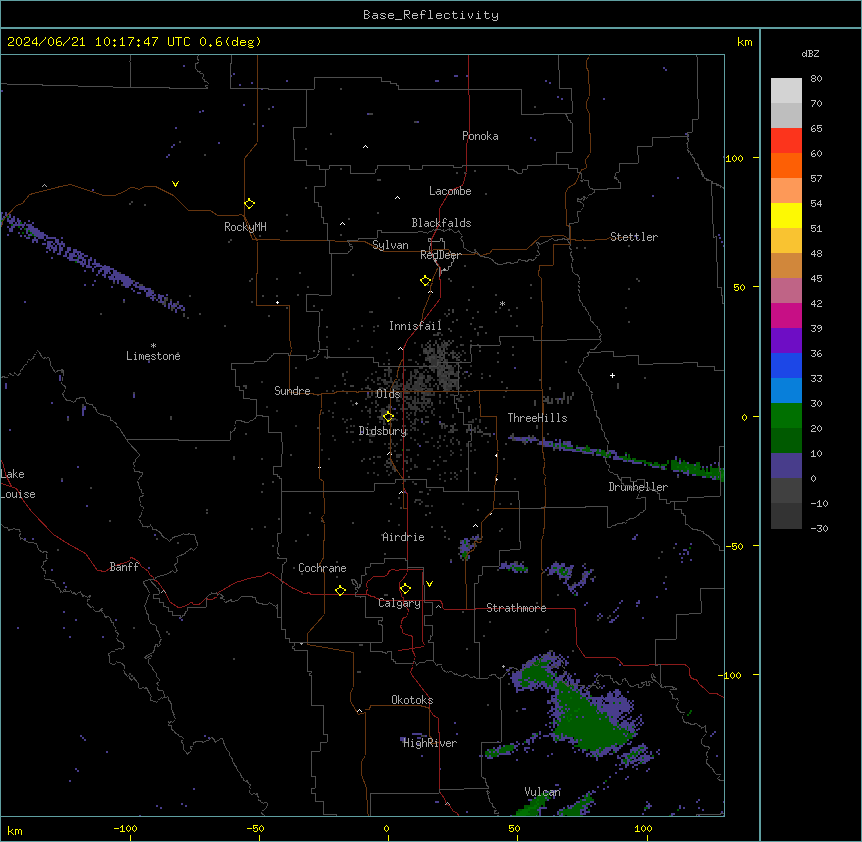Click the yellow marker above Didsbury
The image size is (862, 842).
pos(388,417)
